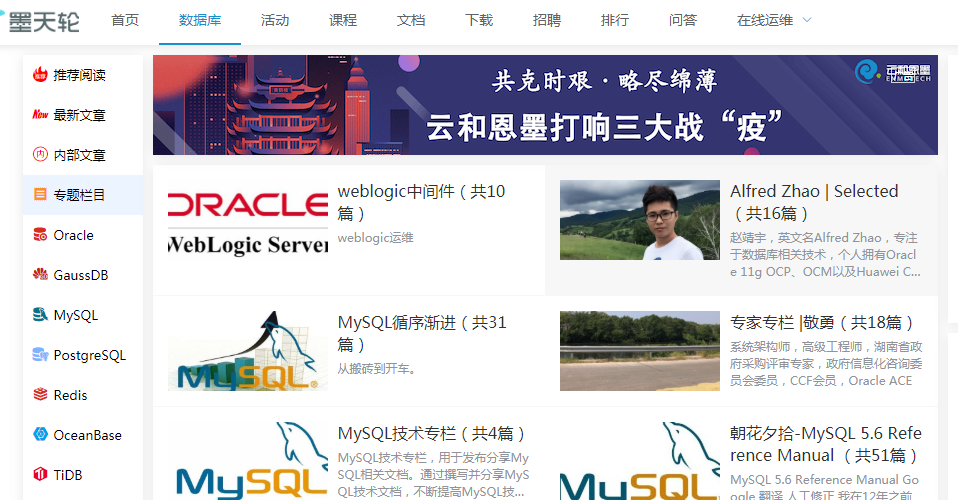Open the Oracle WebLogic Server thumbnail
The width and height of the screenshot is (958, 500).
248,220
